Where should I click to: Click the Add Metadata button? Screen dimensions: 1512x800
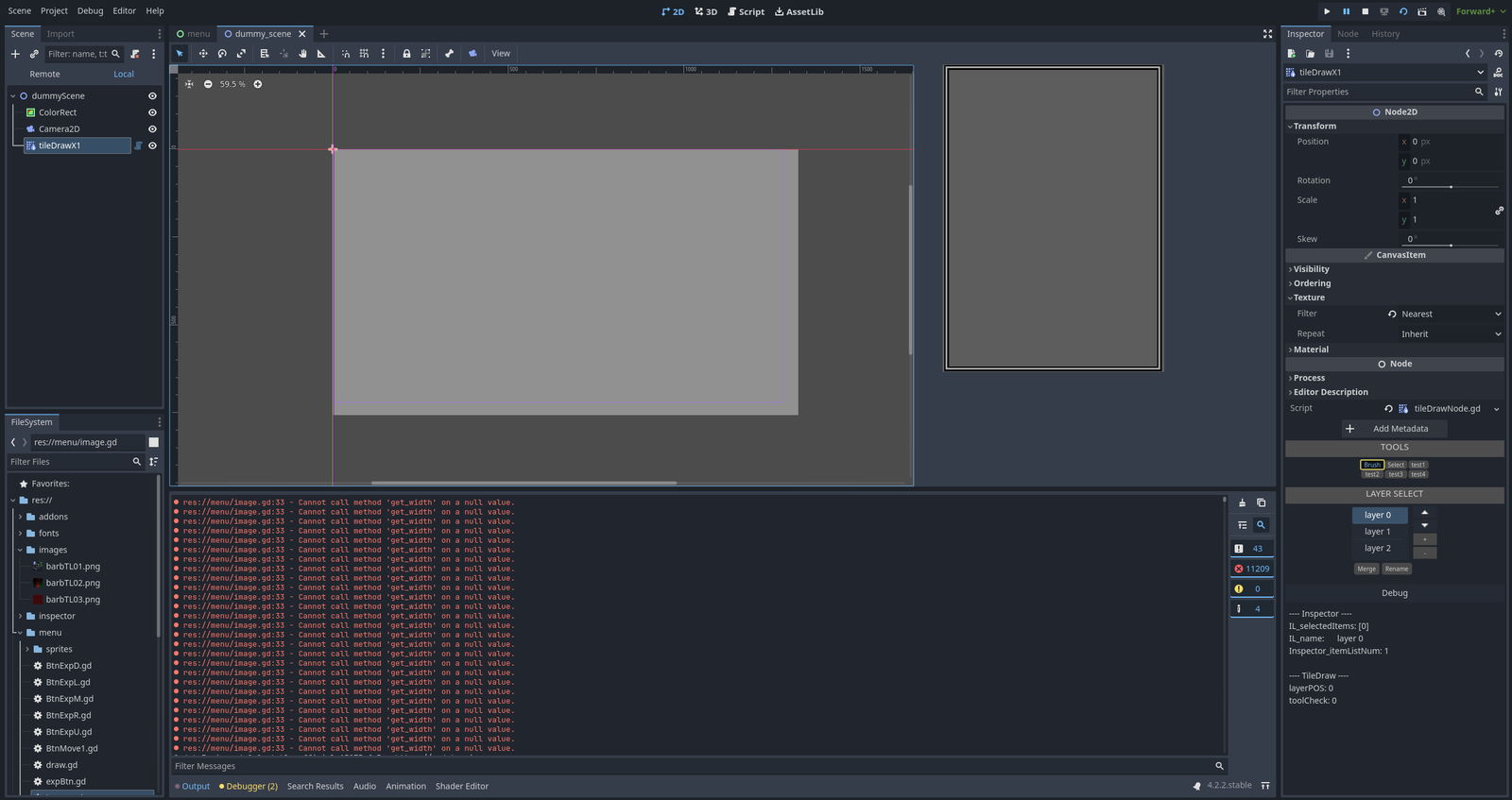click(x=1395, y=429)
